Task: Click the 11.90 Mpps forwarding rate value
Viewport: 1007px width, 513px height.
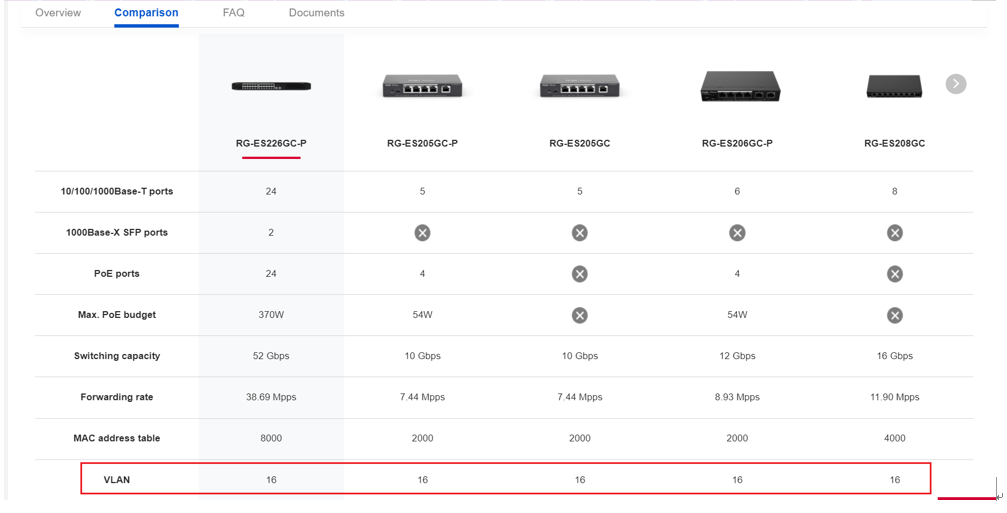Action: point(895,397)
